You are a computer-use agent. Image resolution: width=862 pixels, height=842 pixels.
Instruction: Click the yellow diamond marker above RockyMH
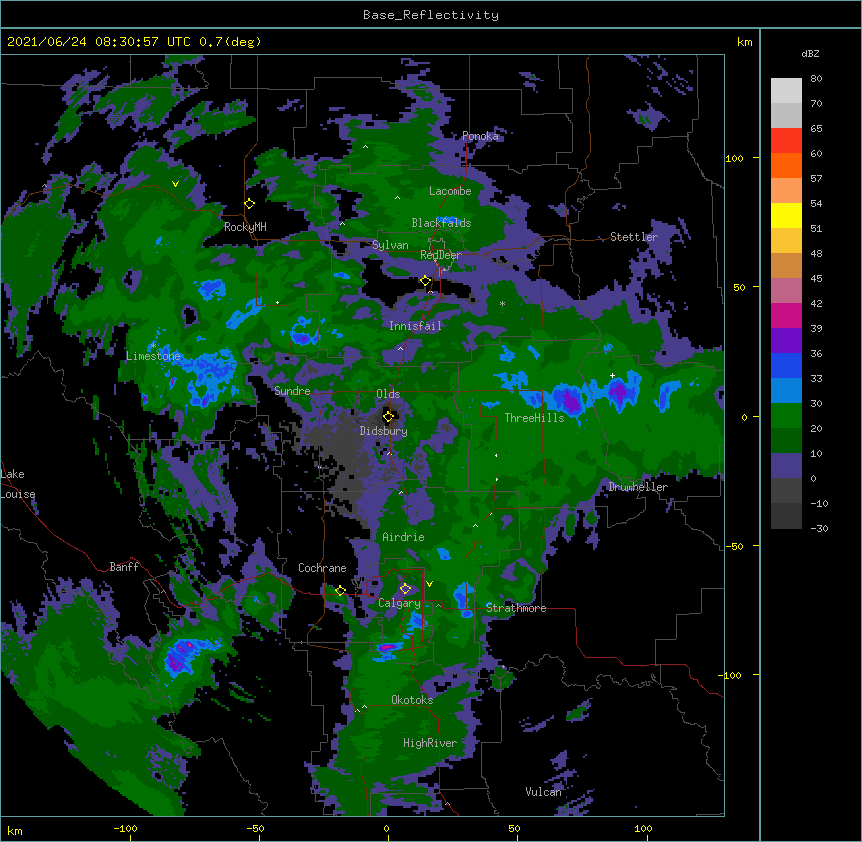(250, 204)
